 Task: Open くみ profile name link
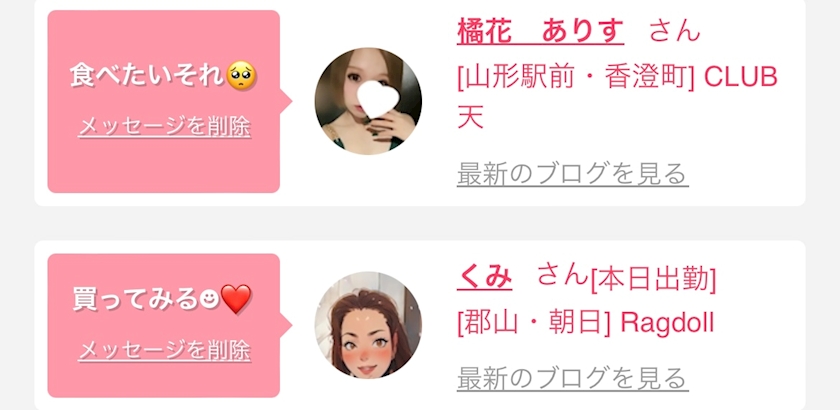(x=484, y=277)
